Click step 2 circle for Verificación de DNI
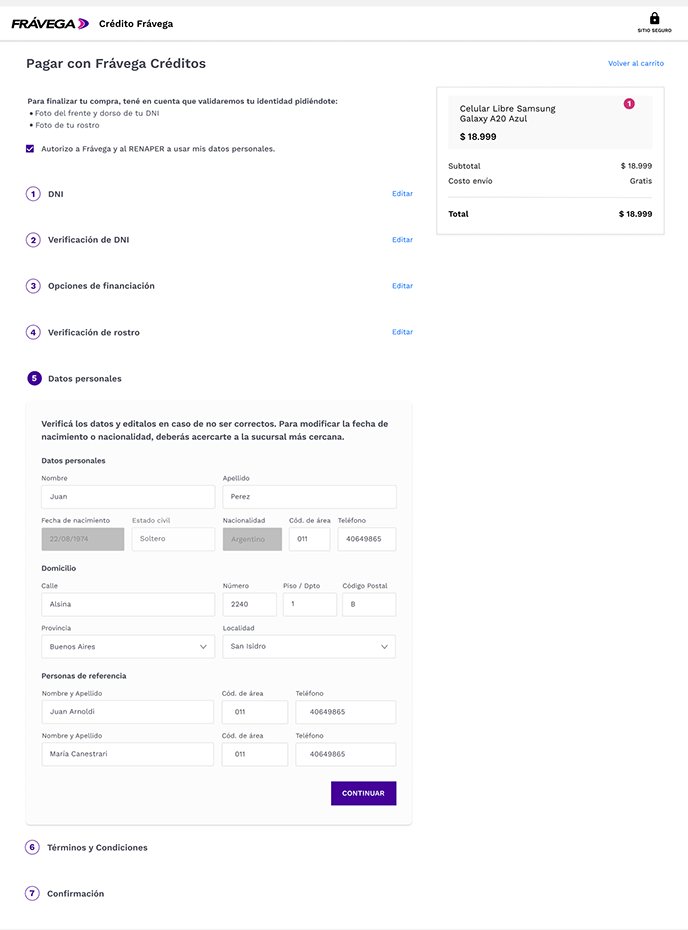This screenshot has height=930, width=688. pos(33,240)
